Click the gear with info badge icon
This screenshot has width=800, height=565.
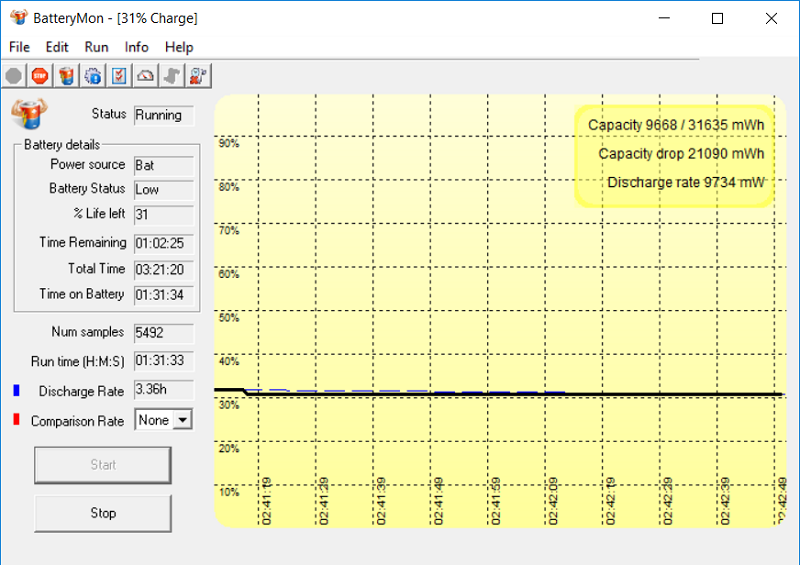click(x=93, y=75)
